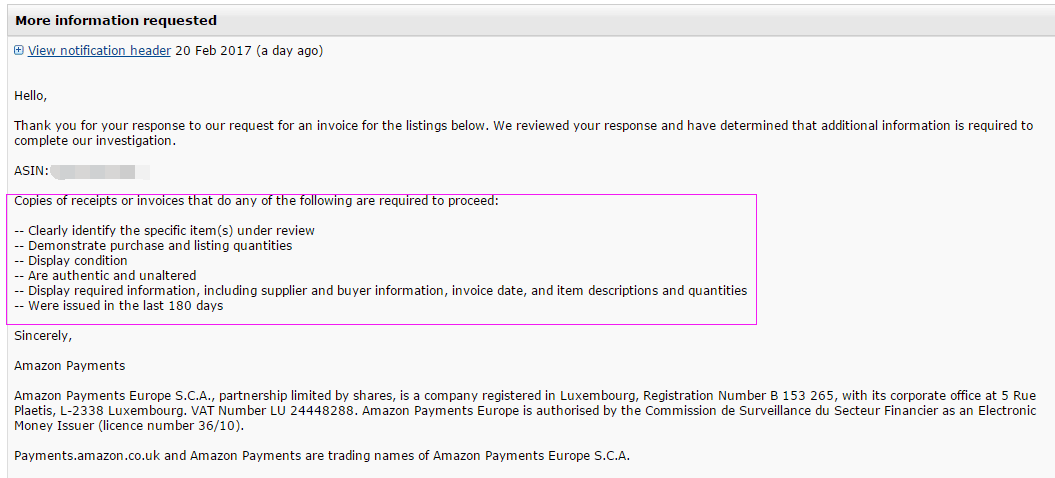The width and height of the screenshot is (1055, 478).
Task: Click the Hello greeting line
Action: (31, 96)
